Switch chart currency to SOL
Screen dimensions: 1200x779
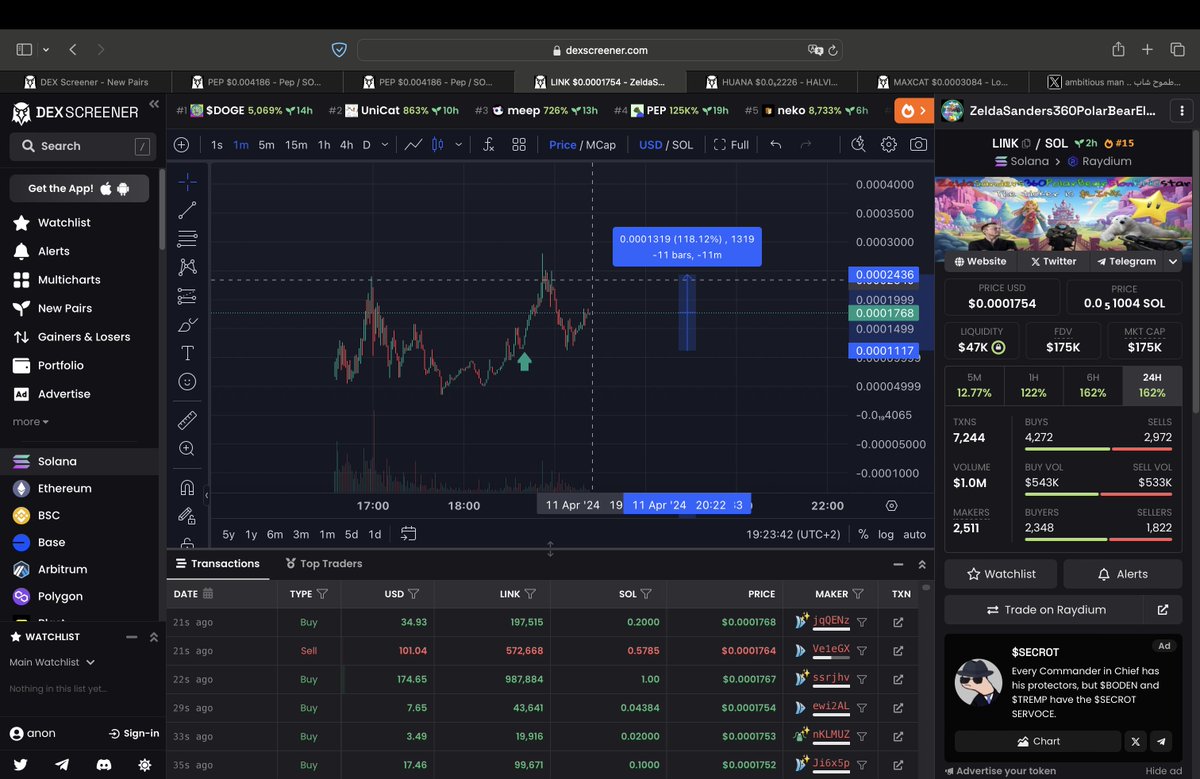682,145
